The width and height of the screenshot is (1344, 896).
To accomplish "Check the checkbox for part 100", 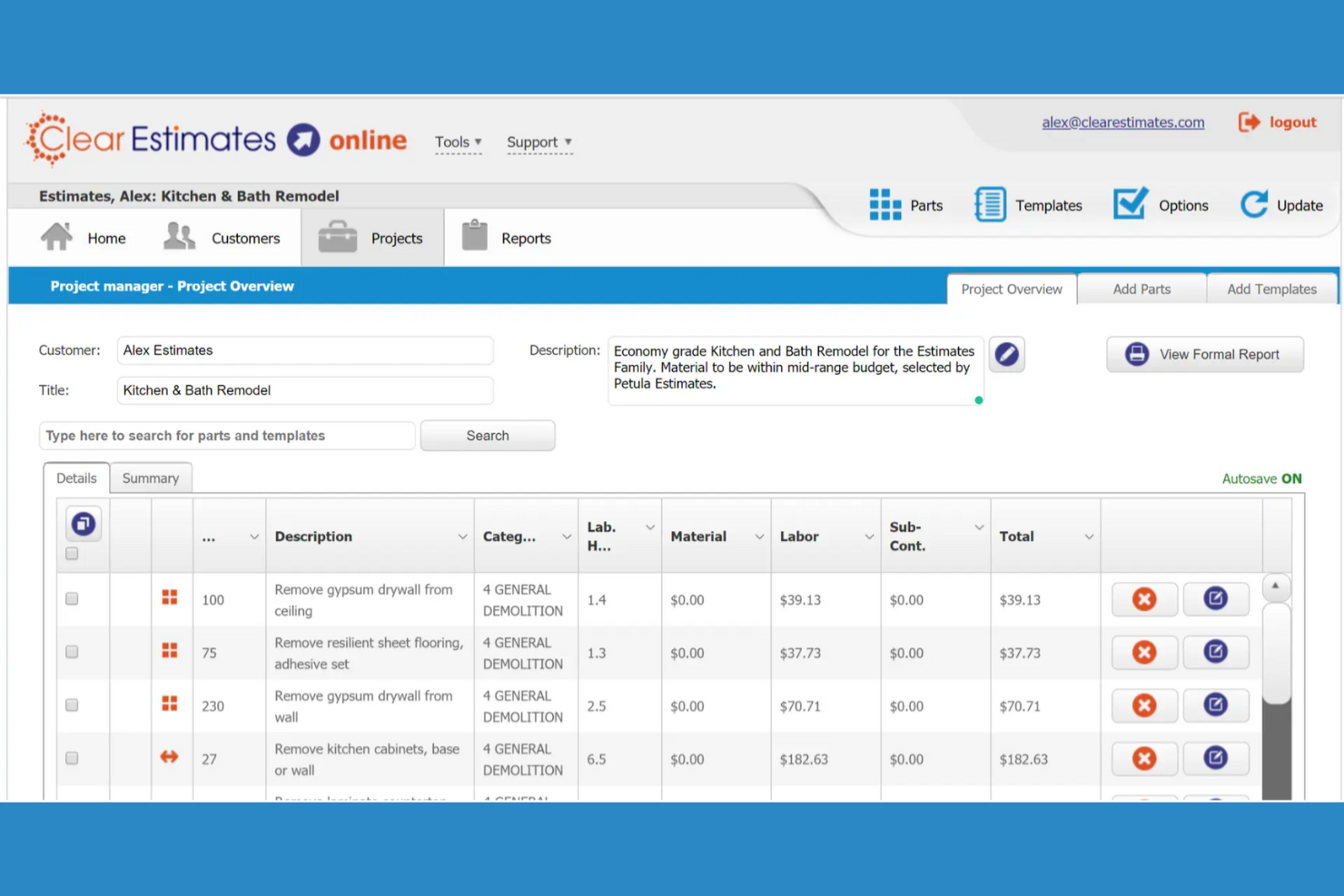I will coord(72,598).
